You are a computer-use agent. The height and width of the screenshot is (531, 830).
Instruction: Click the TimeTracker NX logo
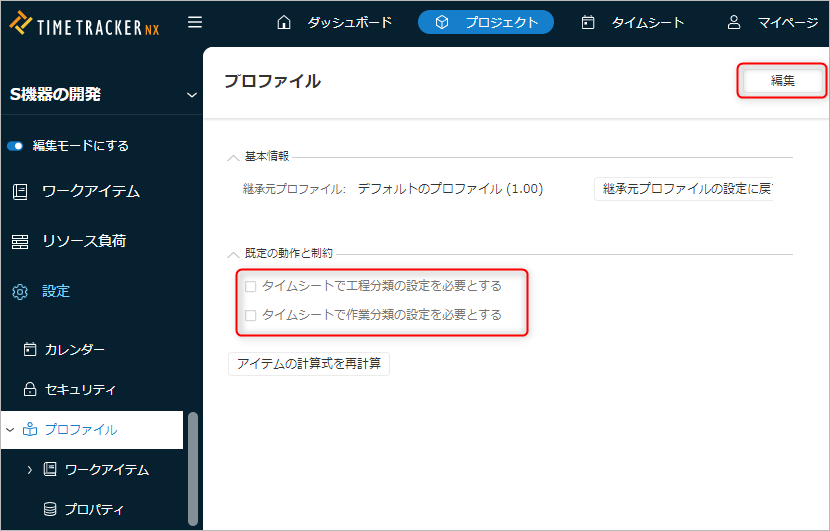point(85,23)
